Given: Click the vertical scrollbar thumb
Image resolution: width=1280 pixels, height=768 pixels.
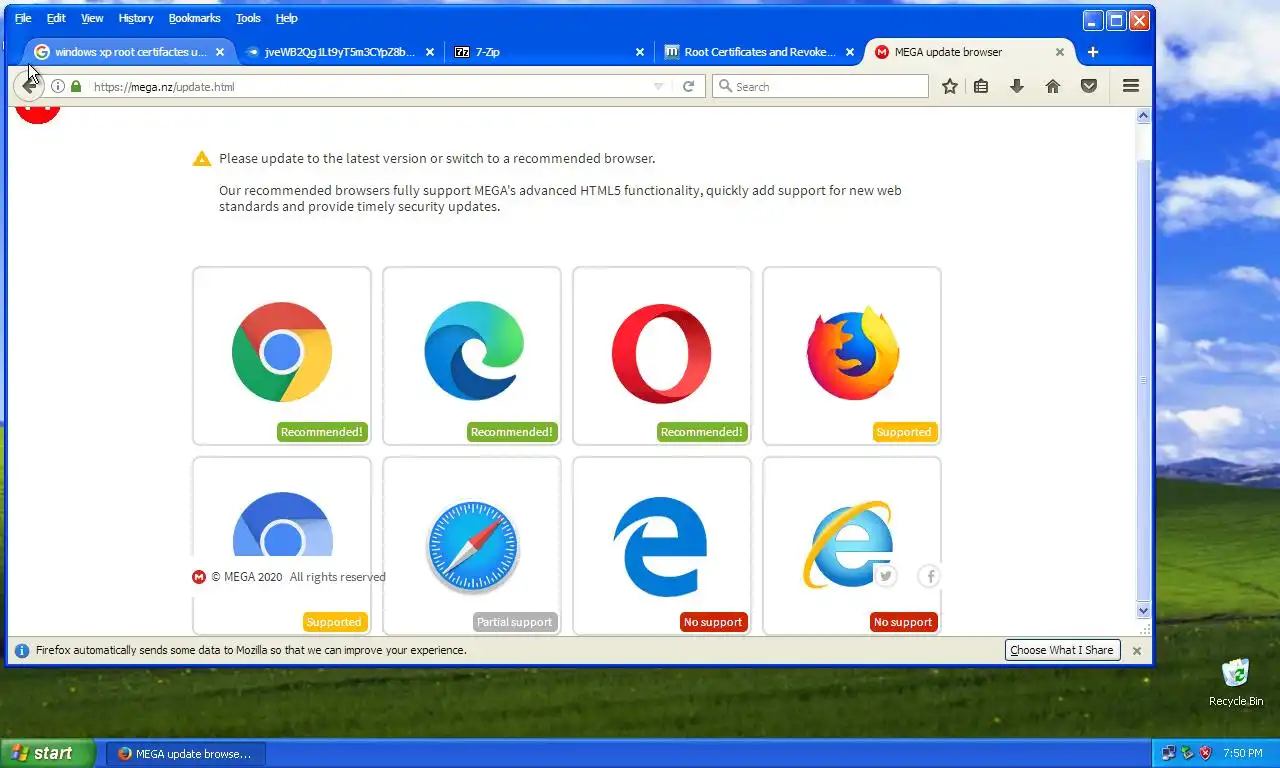Looking at the screenshot, I should click(1144, 380).
